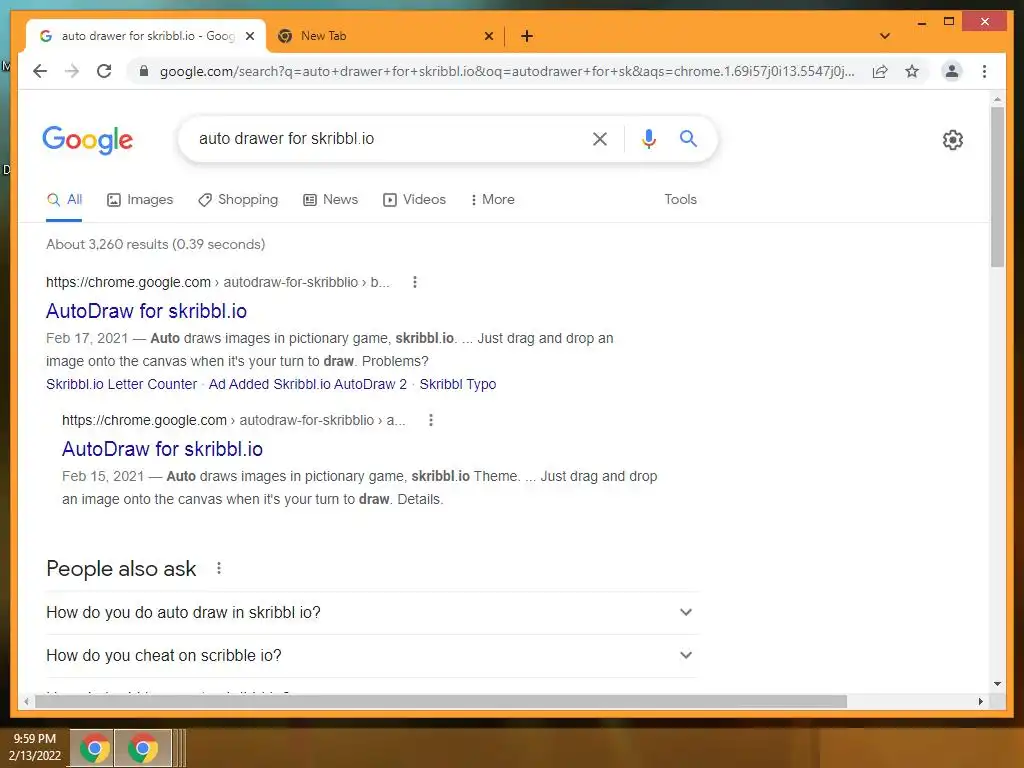Image resolution: width=1024 pixels, height=768 pixels.
Task: Open the 'Skribbl Typo' sitelink
Action: point(458,384)
